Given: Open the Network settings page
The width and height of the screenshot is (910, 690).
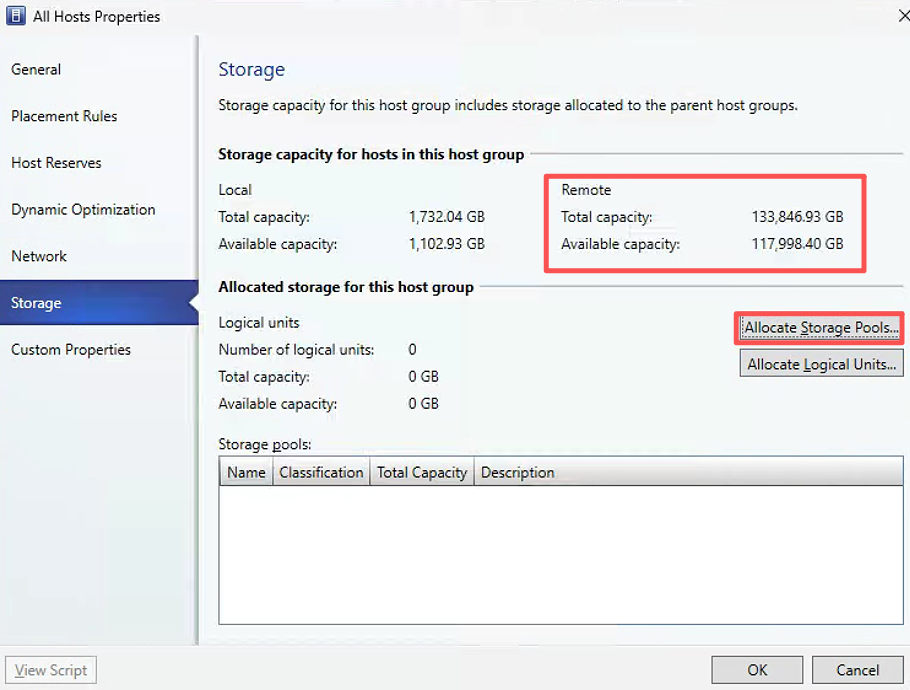Looking at the screenshot, I should tap(39, 257).
